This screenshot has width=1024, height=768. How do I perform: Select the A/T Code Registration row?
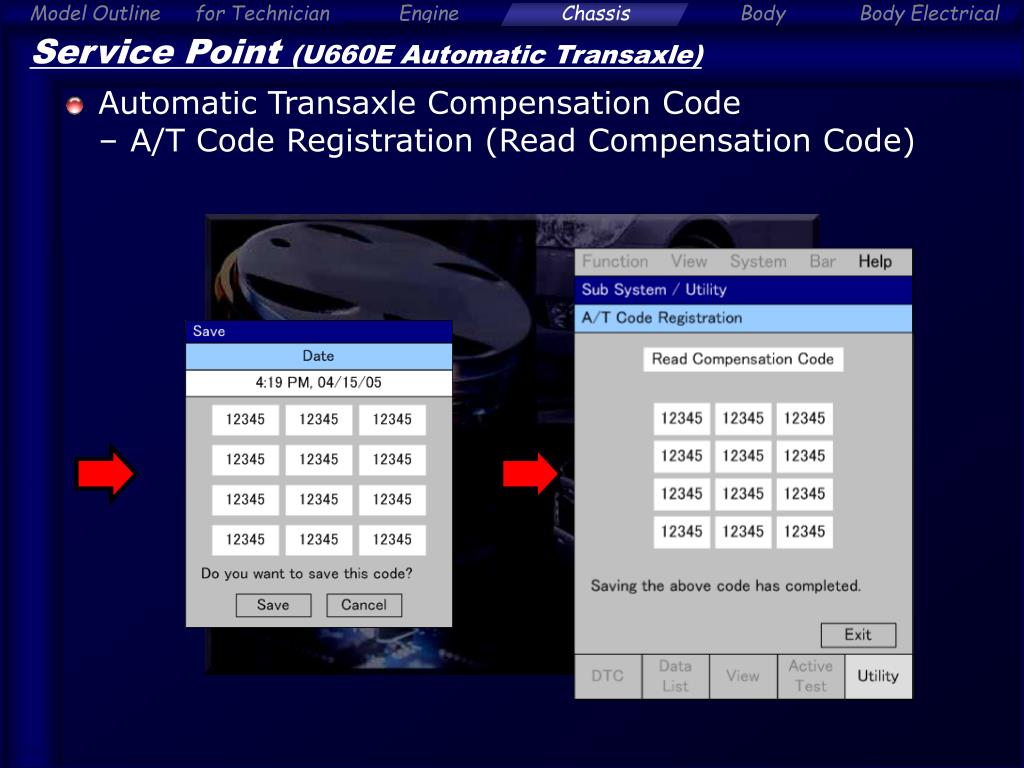[x=743, y=318]
